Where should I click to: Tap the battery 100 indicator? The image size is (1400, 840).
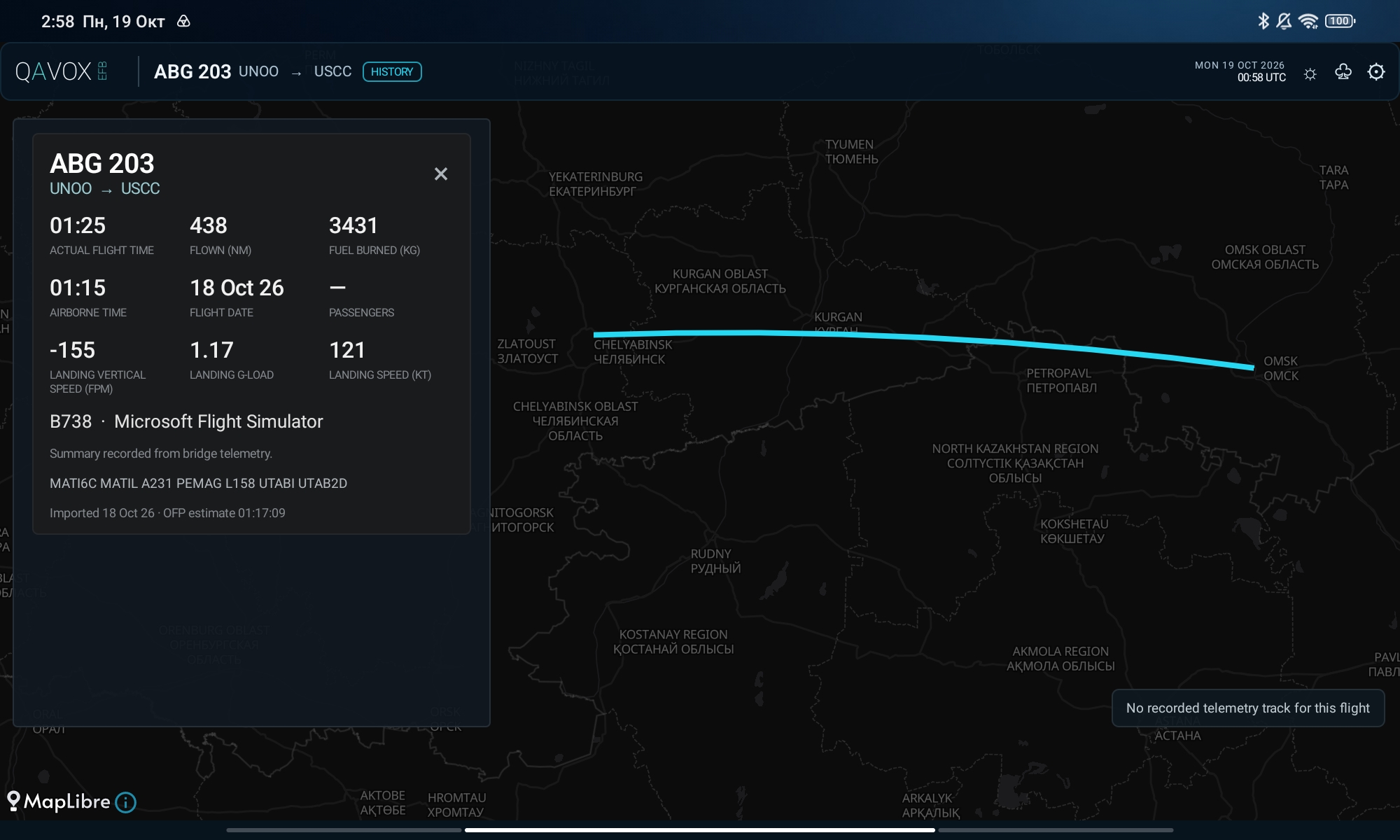[1340, 21]
